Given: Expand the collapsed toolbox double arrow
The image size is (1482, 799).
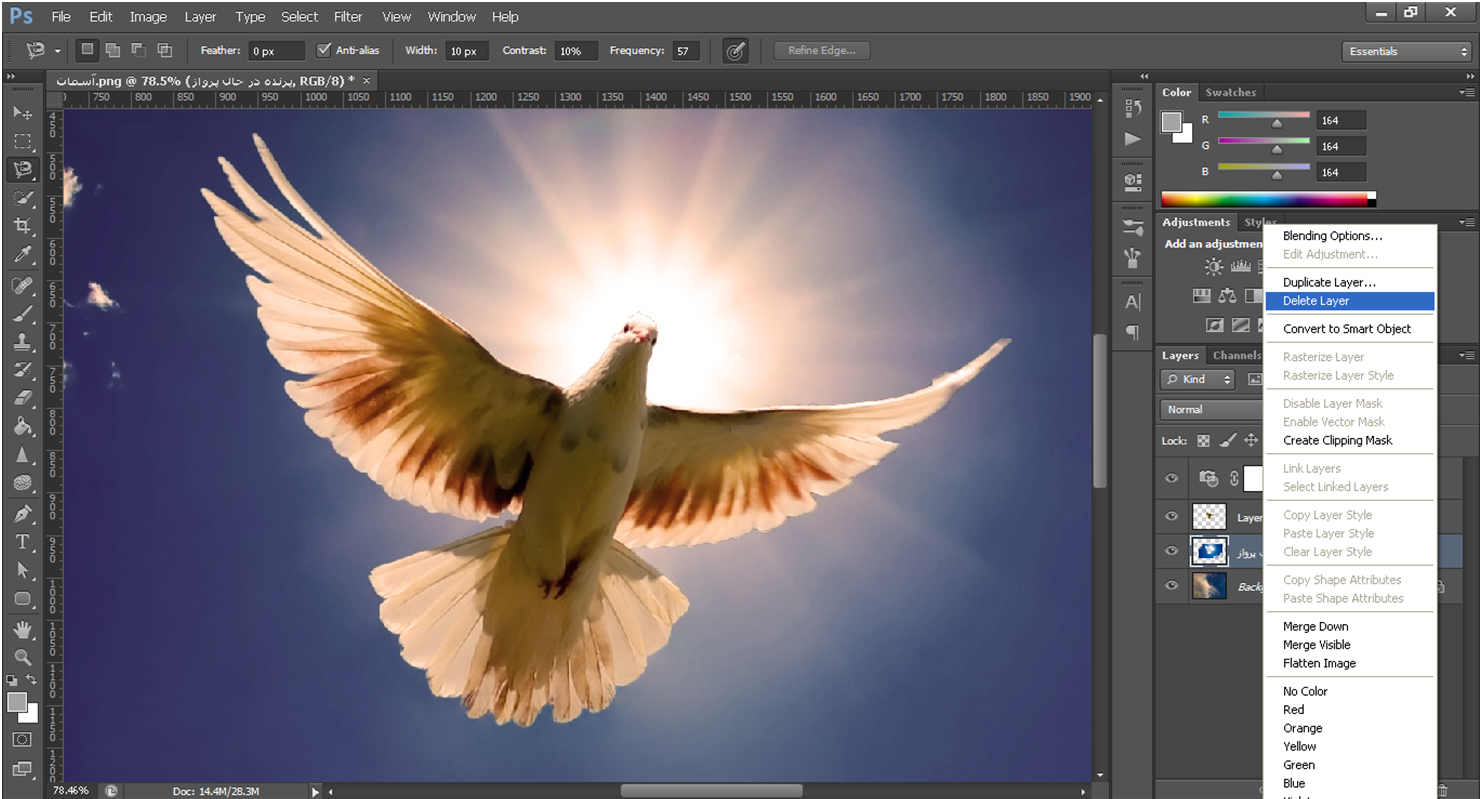Looking at the screenshot, I should tap(11, 77).
